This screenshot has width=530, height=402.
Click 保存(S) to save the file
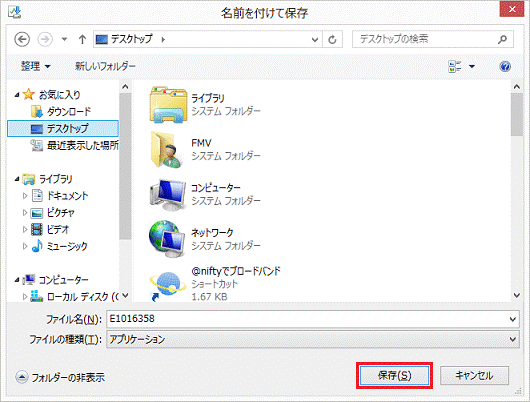(x=394, y=375)
